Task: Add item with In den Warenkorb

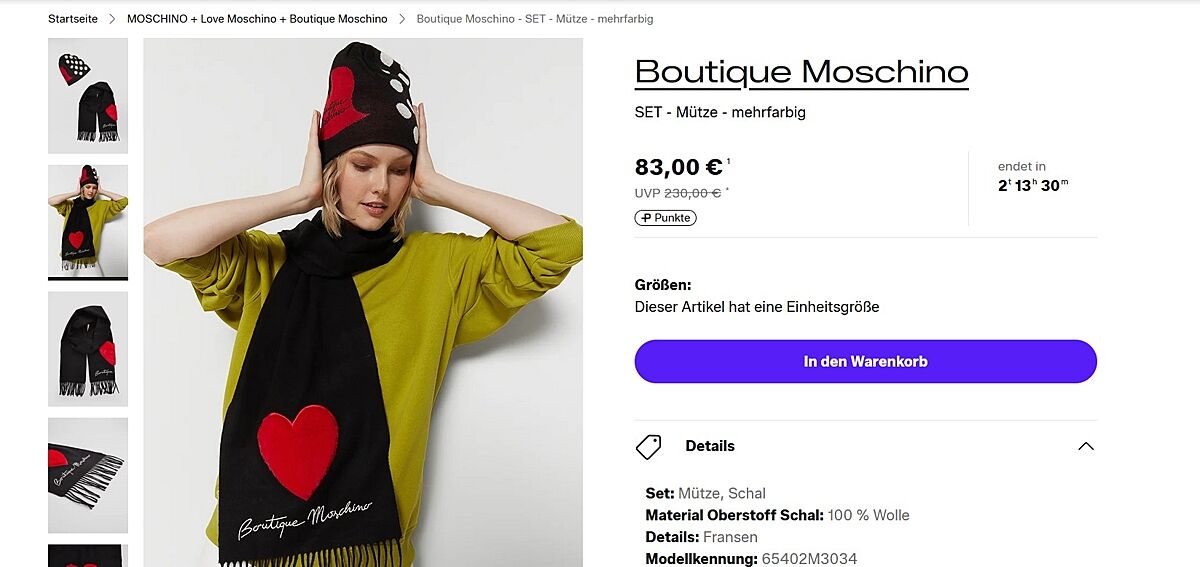Action: (865, 361)
